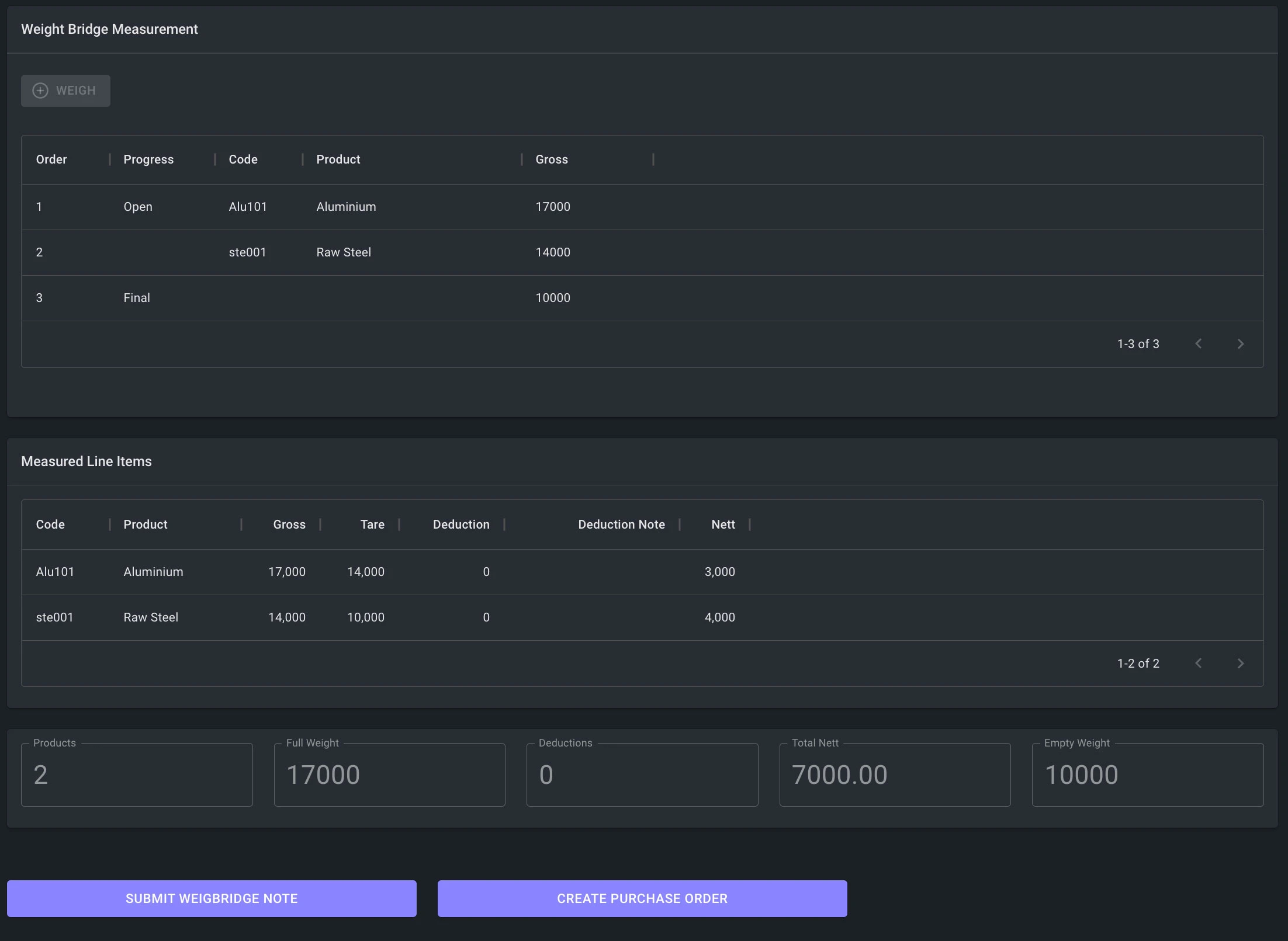
Task: Click Gross header in Weight Bridge table
Action: [551, 159]
